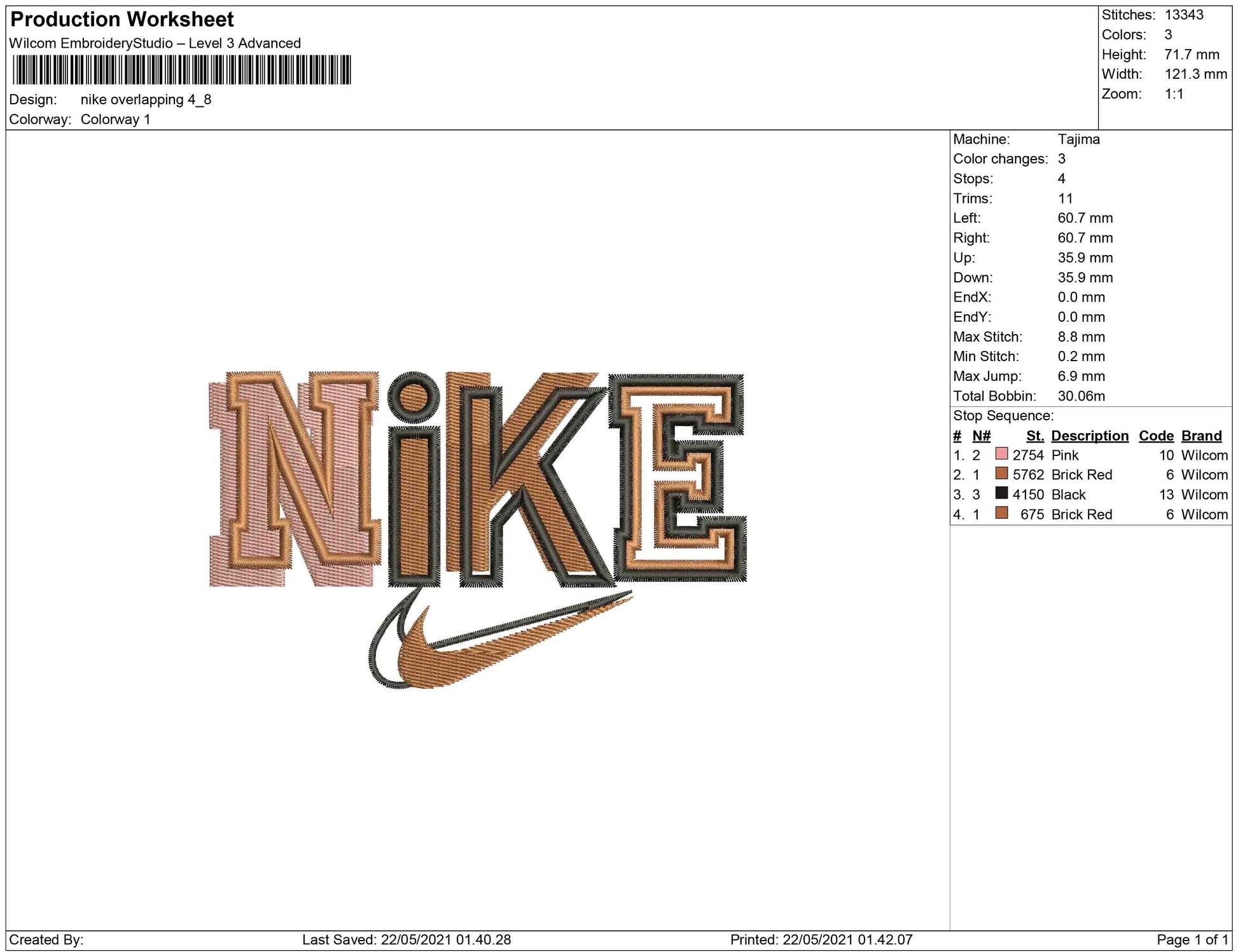This screenshot has height=952, width=1238.
Task: Click the Production Worksheet title
Action: [x=122, y=20]
